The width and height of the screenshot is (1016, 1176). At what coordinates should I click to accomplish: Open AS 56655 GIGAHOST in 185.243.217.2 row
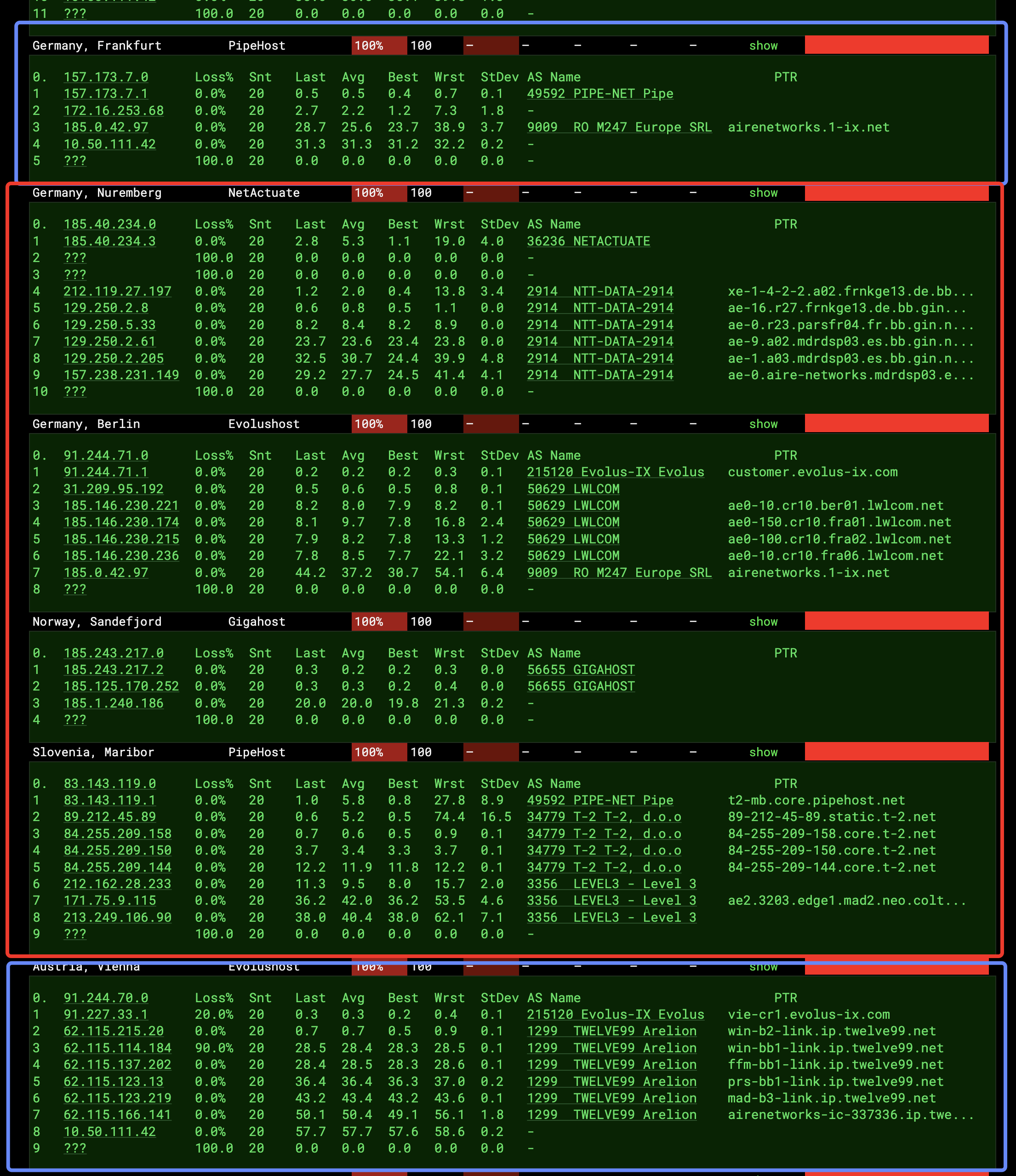(581, 669)
